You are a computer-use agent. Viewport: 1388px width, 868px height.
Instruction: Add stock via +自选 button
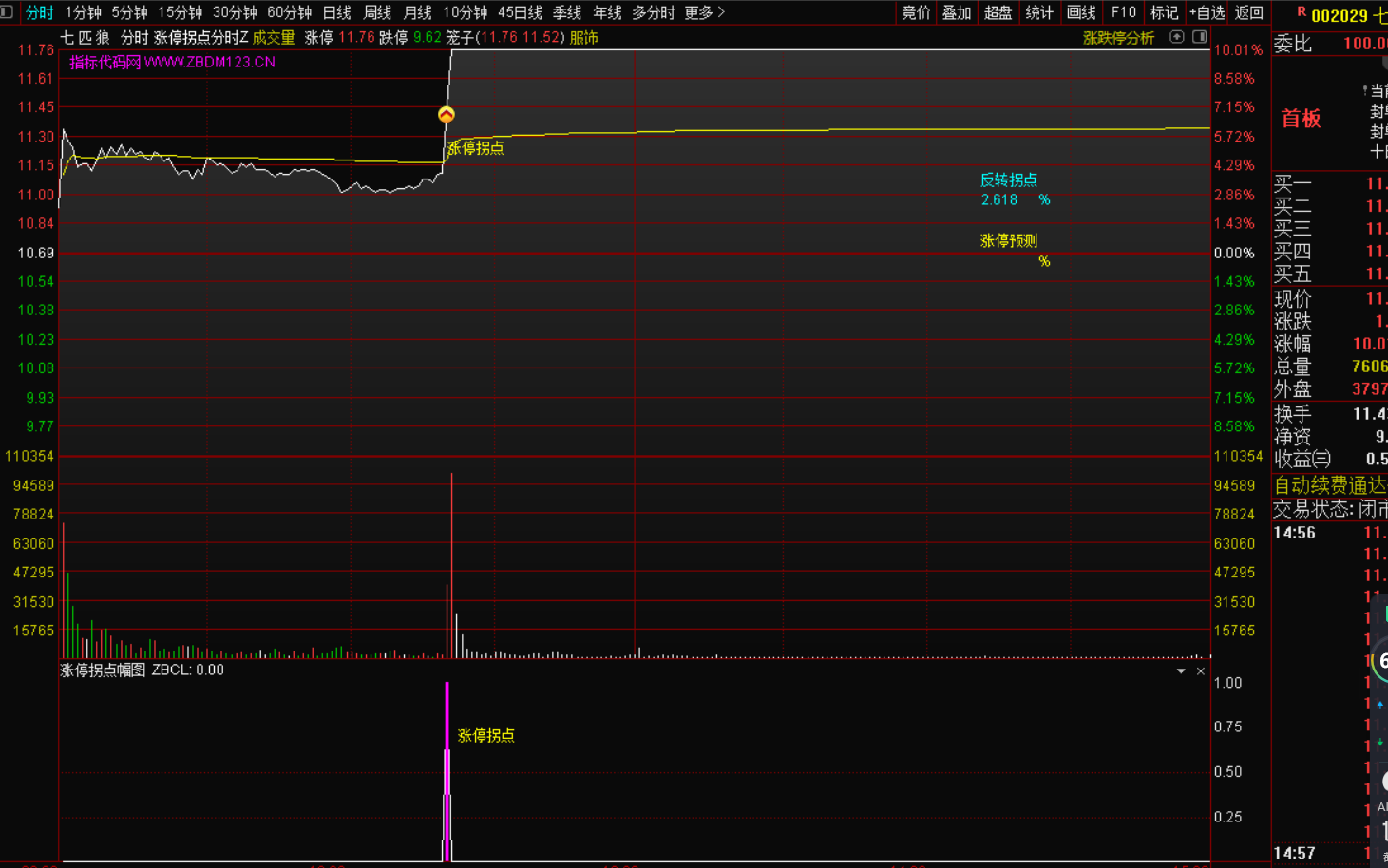click(1207, 12)
